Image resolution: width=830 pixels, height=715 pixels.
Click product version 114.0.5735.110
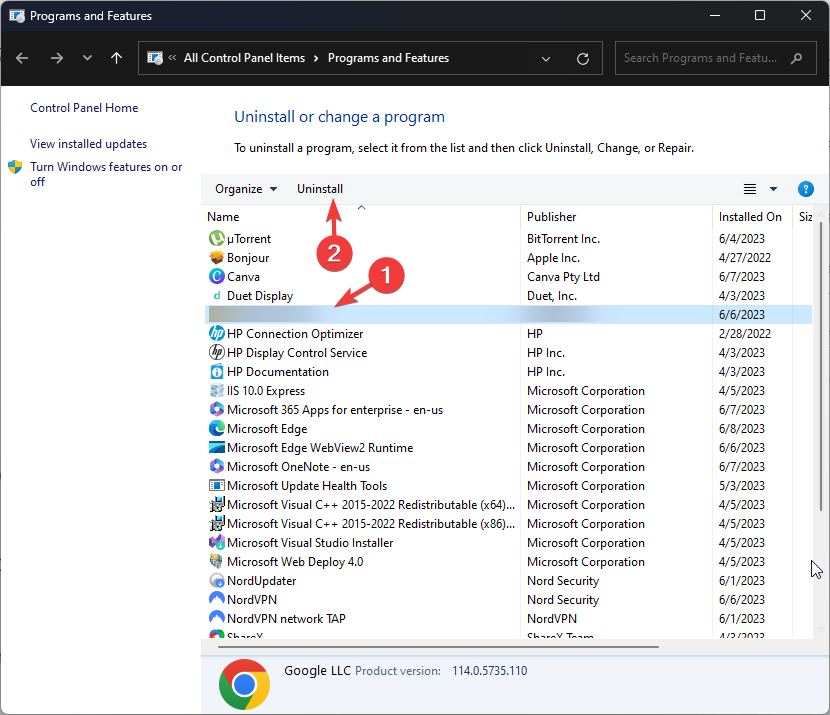coord(489,671)
